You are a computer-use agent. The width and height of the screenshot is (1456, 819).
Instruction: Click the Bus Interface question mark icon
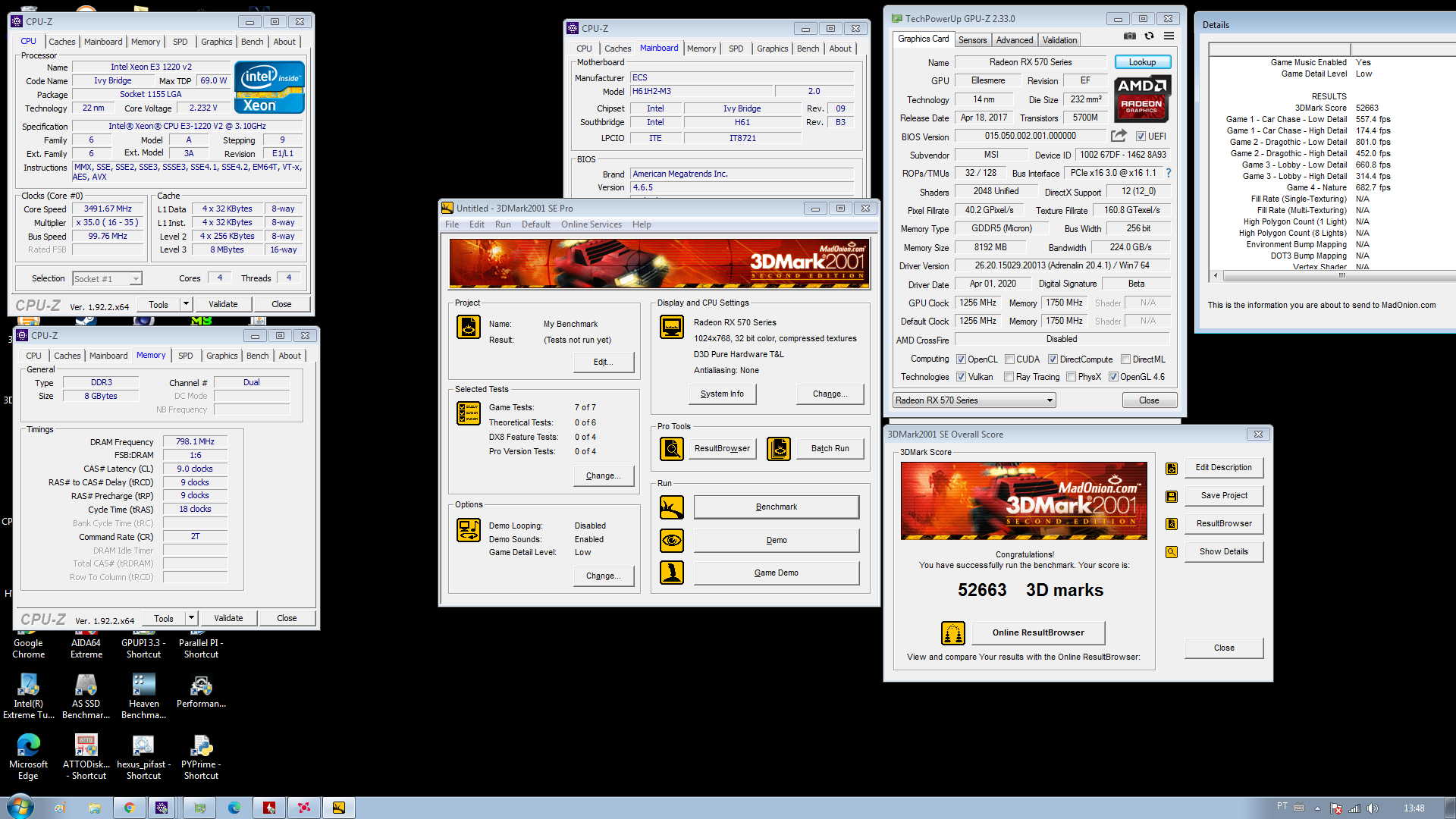point(1169,173)
